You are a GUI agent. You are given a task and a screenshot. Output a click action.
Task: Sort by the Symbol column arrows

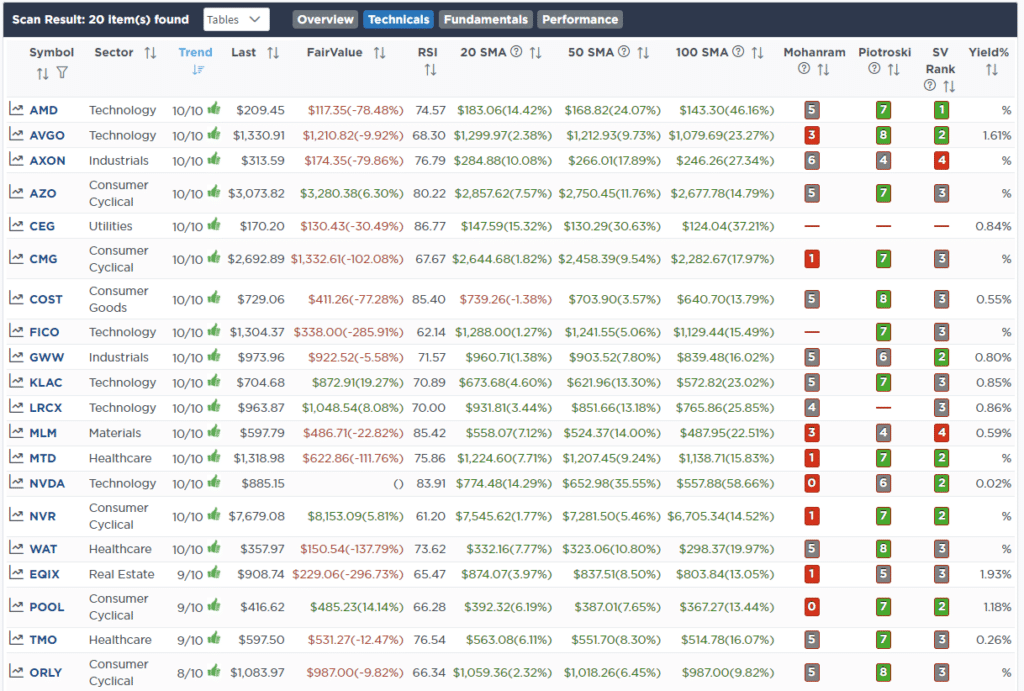(42, 73)
